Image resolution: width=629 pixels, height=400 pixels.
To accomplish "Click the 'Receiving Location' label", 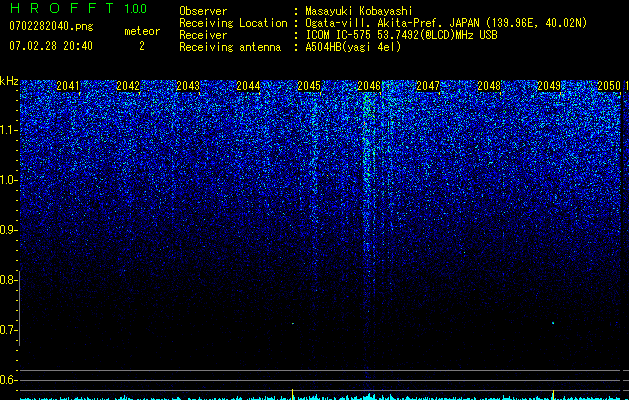I will pos(233,23).
